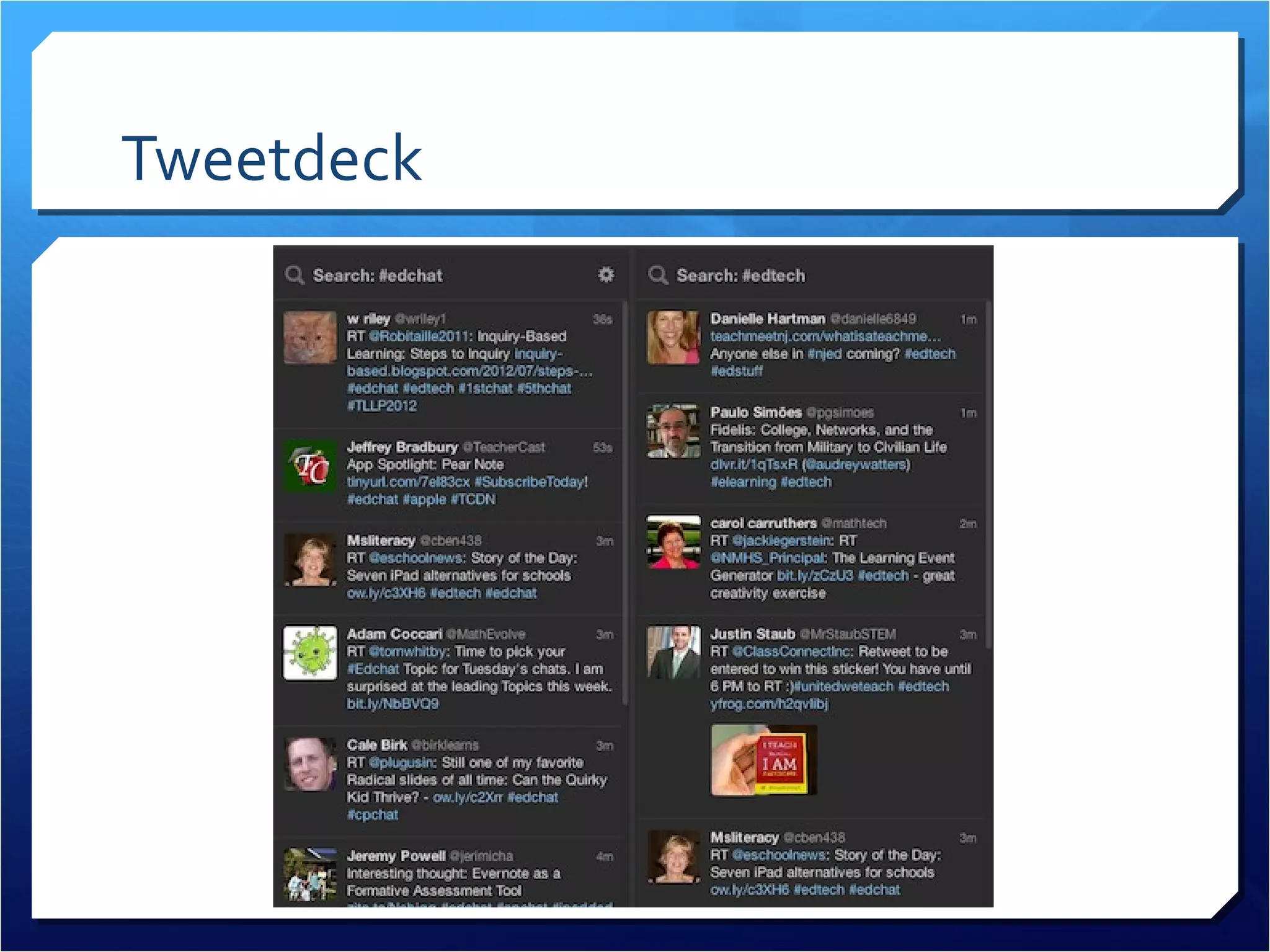Open Msliteracy's avatar in #edtech column
Viewport: 1270px width, 952px height.
pos(673,857)
